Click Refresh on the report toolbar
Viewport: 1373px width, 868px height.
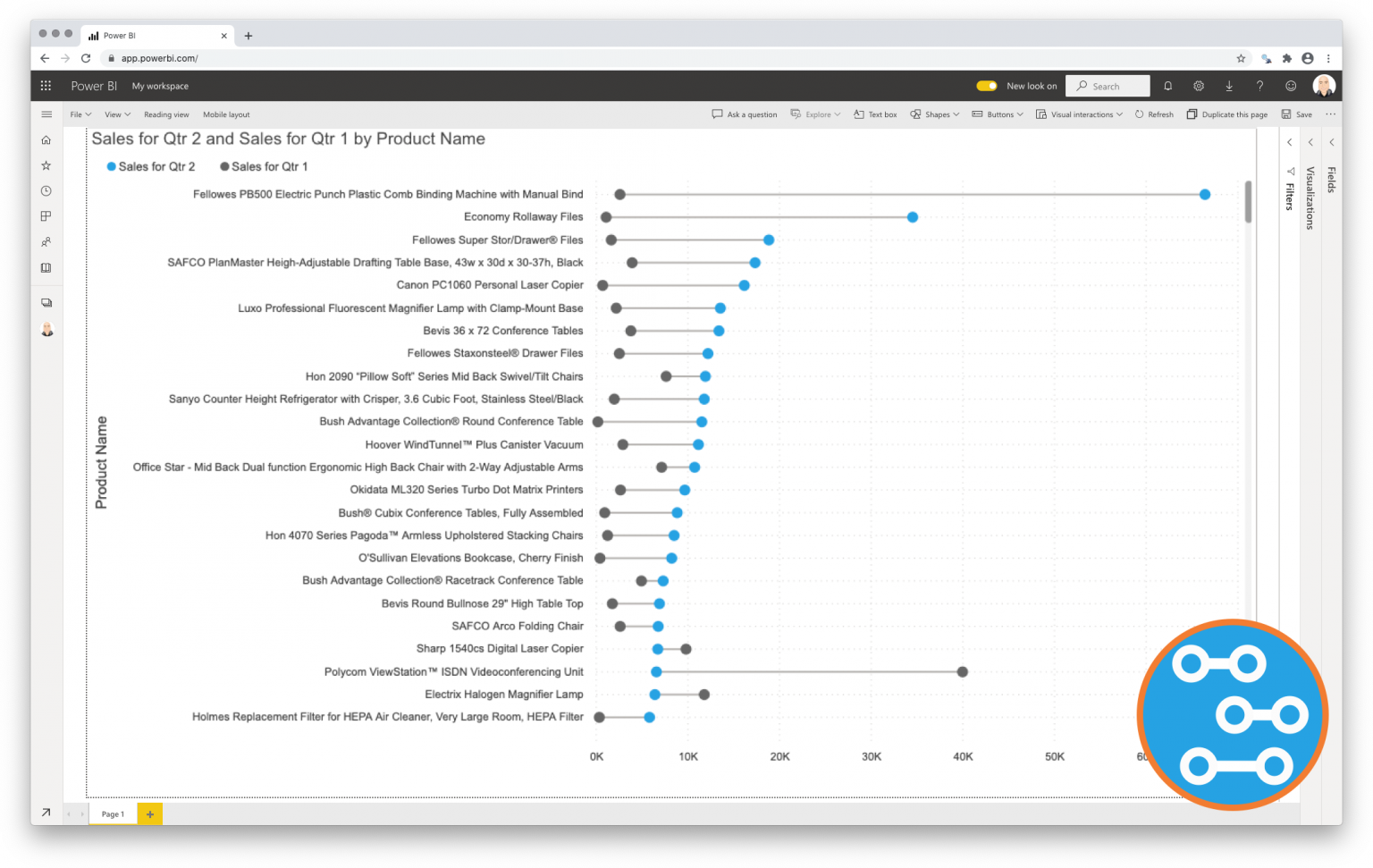pyautogui.click(x=1154, y=114)
